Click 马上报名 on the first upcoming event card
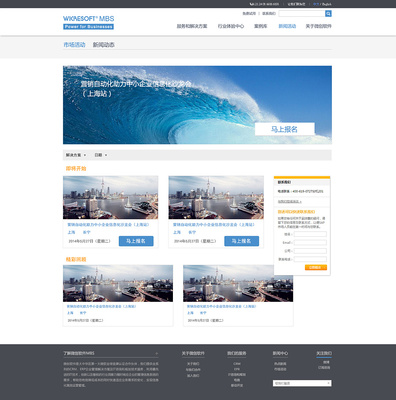This screenshot has height=400, width=396. point(136,241)
